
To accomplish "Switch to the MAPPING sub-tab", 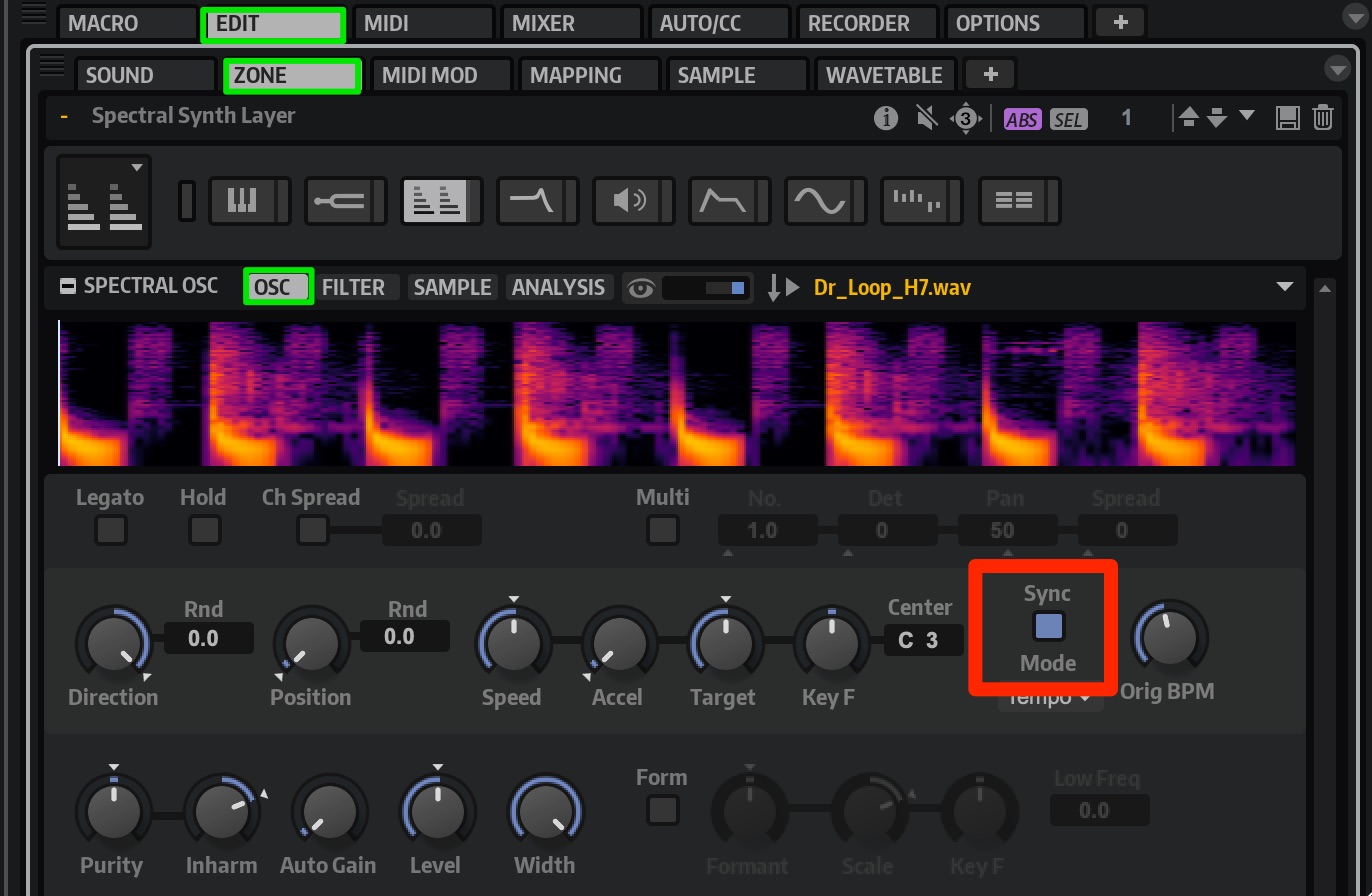I will click(590, 75).
